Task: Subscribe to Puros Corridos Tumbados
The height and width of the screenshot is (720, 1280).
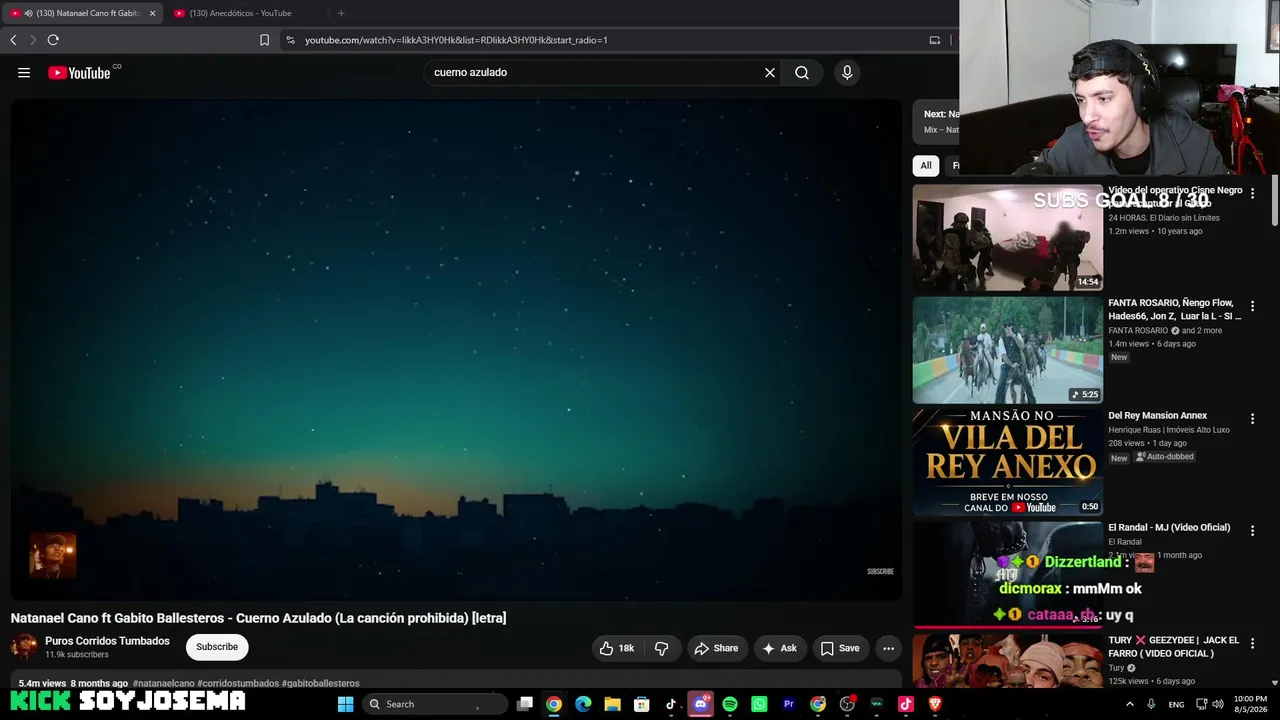Action: click(x=217, y=647)
